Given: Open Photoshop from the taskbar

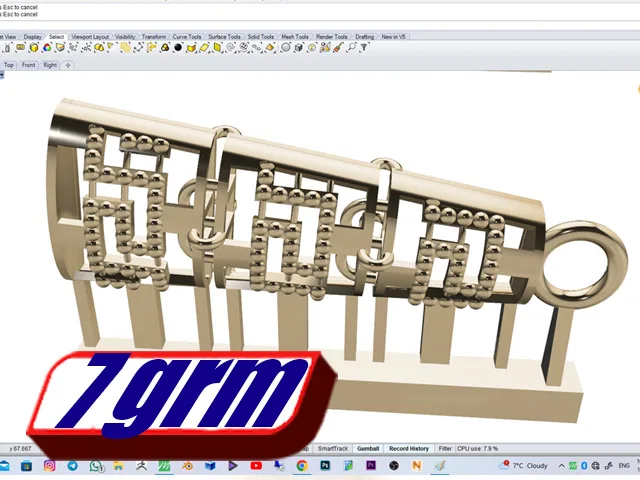Looking at the screenshot, I should point(325,466).
